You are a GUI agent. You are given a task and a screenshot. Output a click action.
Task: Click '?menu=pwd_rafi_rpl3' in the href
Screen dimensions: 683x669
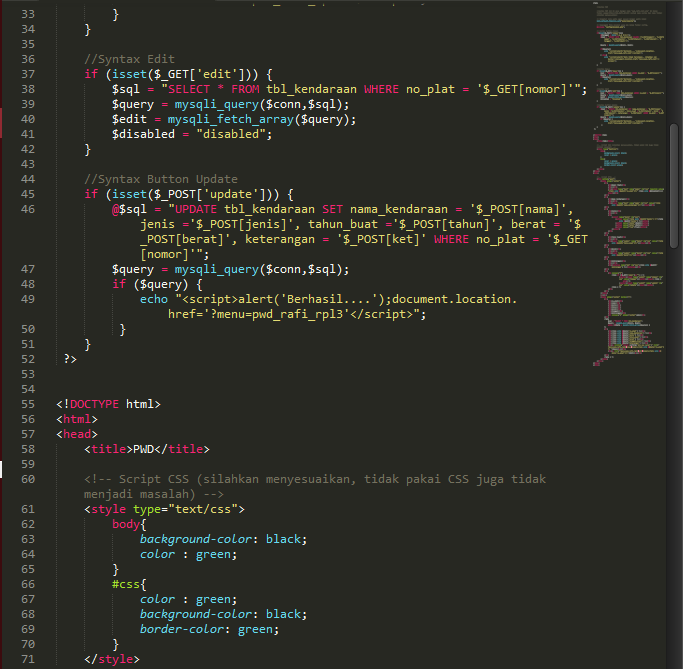point(277,314)
